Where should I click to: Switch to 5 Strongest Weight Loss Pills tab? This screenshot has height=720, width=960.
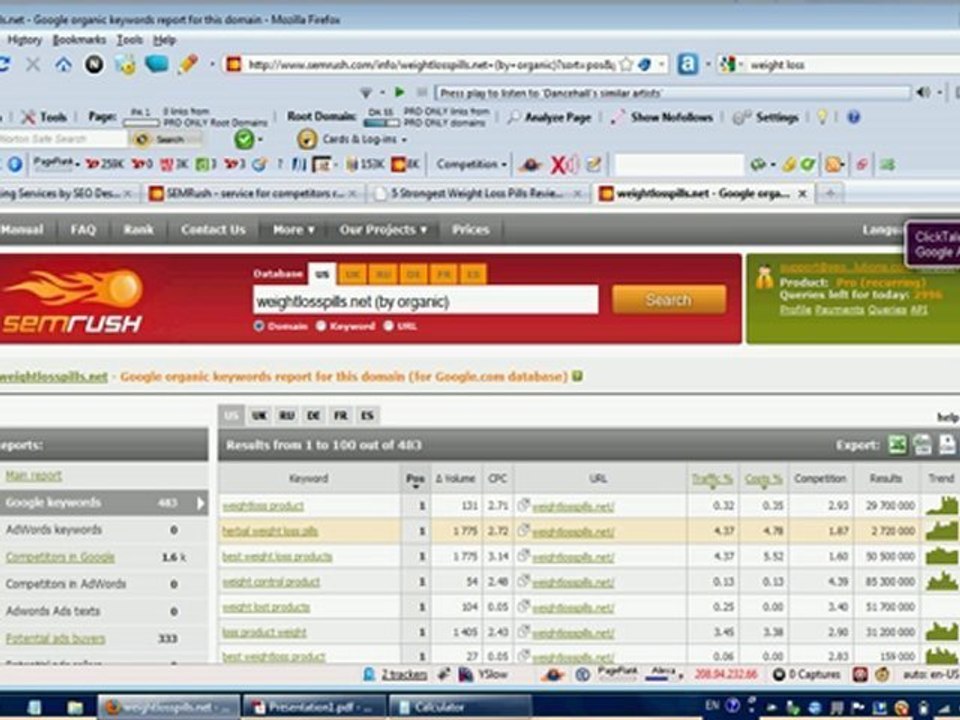click(x=478, y=193)
